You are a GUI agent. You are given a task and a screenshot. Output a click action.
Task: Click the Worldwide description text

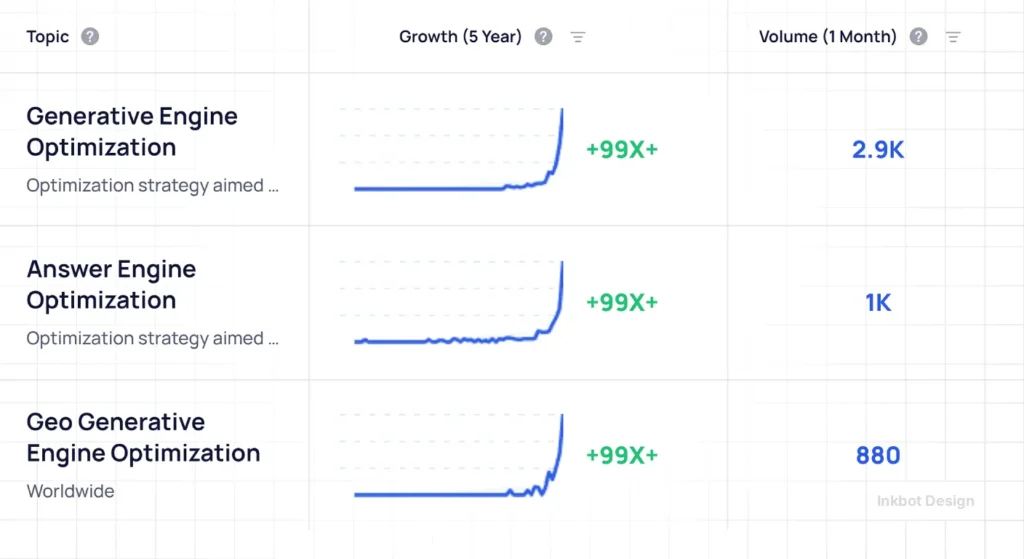pos(70,491)
